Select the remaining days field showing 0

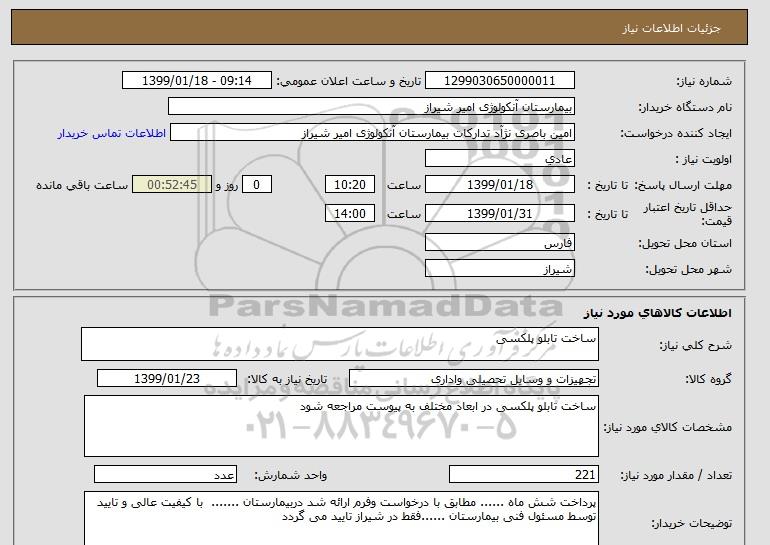(x=256, y=185)
